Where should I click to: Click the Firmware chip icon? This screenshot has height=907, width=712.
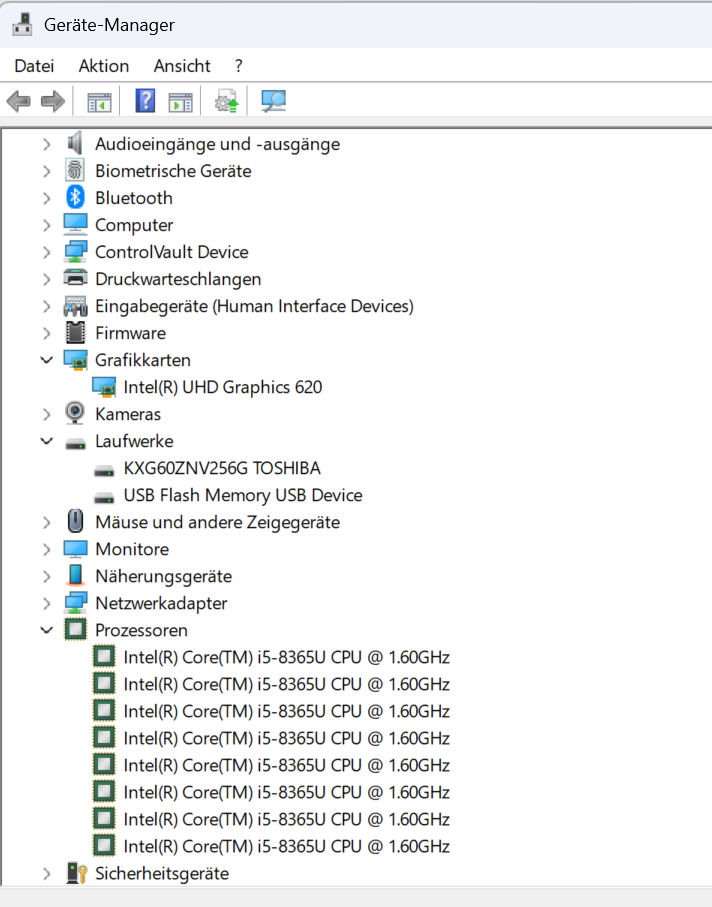[75, 333]
